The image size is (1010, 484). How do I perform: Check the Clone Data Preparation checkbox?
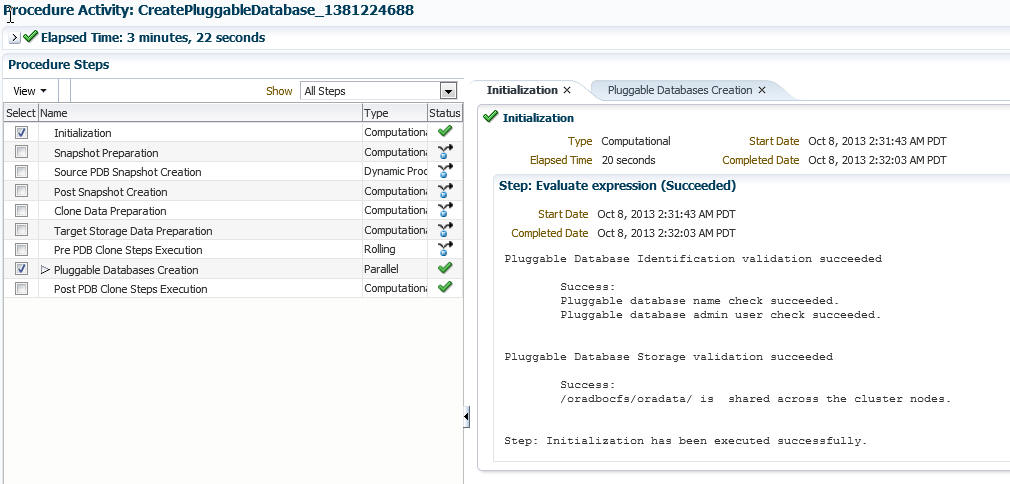pyautogui.click(x=21, y=210)
